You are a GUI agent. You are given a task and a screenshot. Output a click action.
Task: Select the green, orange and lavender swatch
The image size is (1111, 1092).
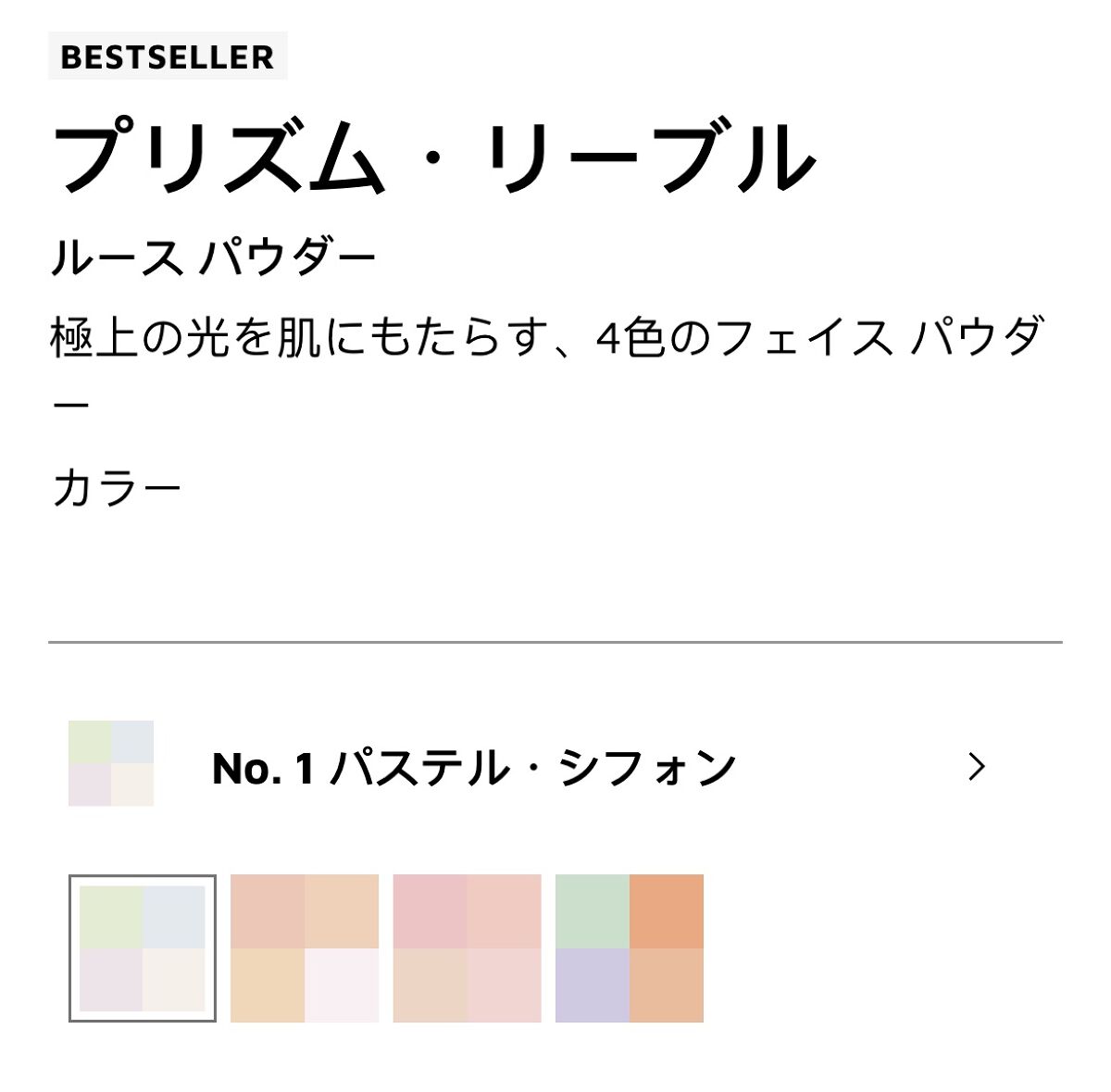630,948
